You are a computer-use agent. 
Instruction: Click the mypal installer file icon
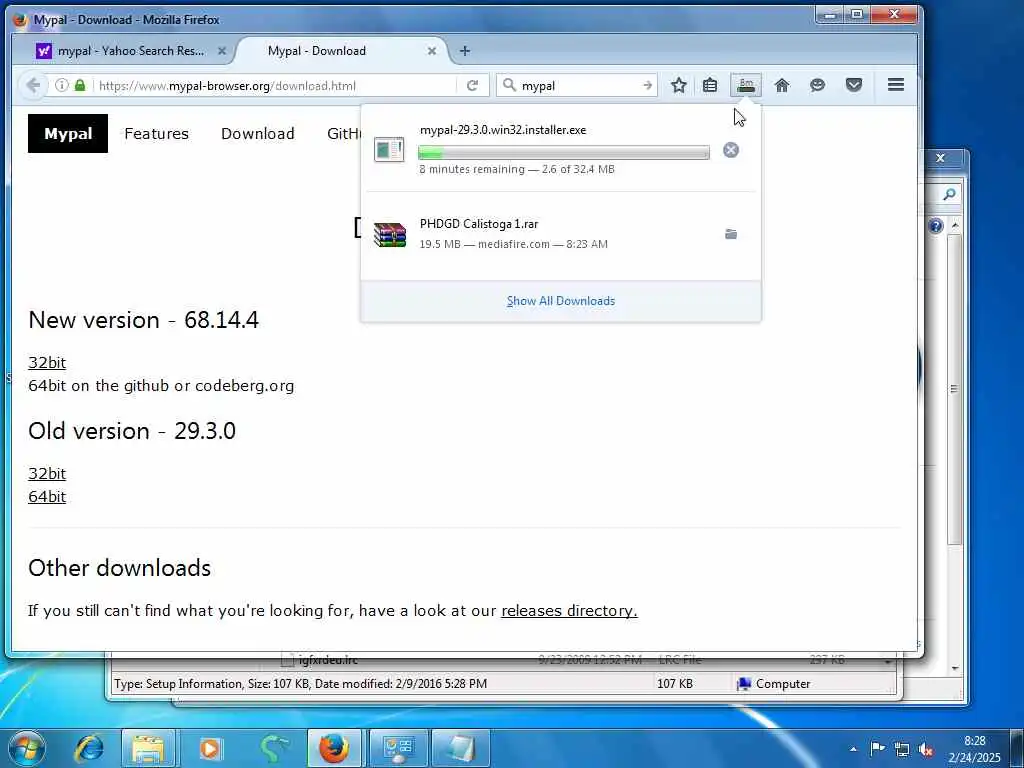pyautogui.click(x=389, y=150)
